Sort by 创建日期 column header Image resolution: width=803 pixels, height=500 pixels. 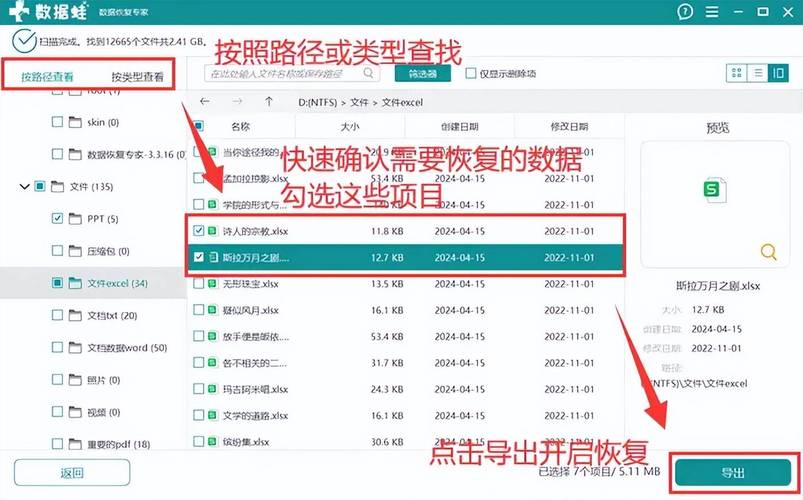pos(459,127)
